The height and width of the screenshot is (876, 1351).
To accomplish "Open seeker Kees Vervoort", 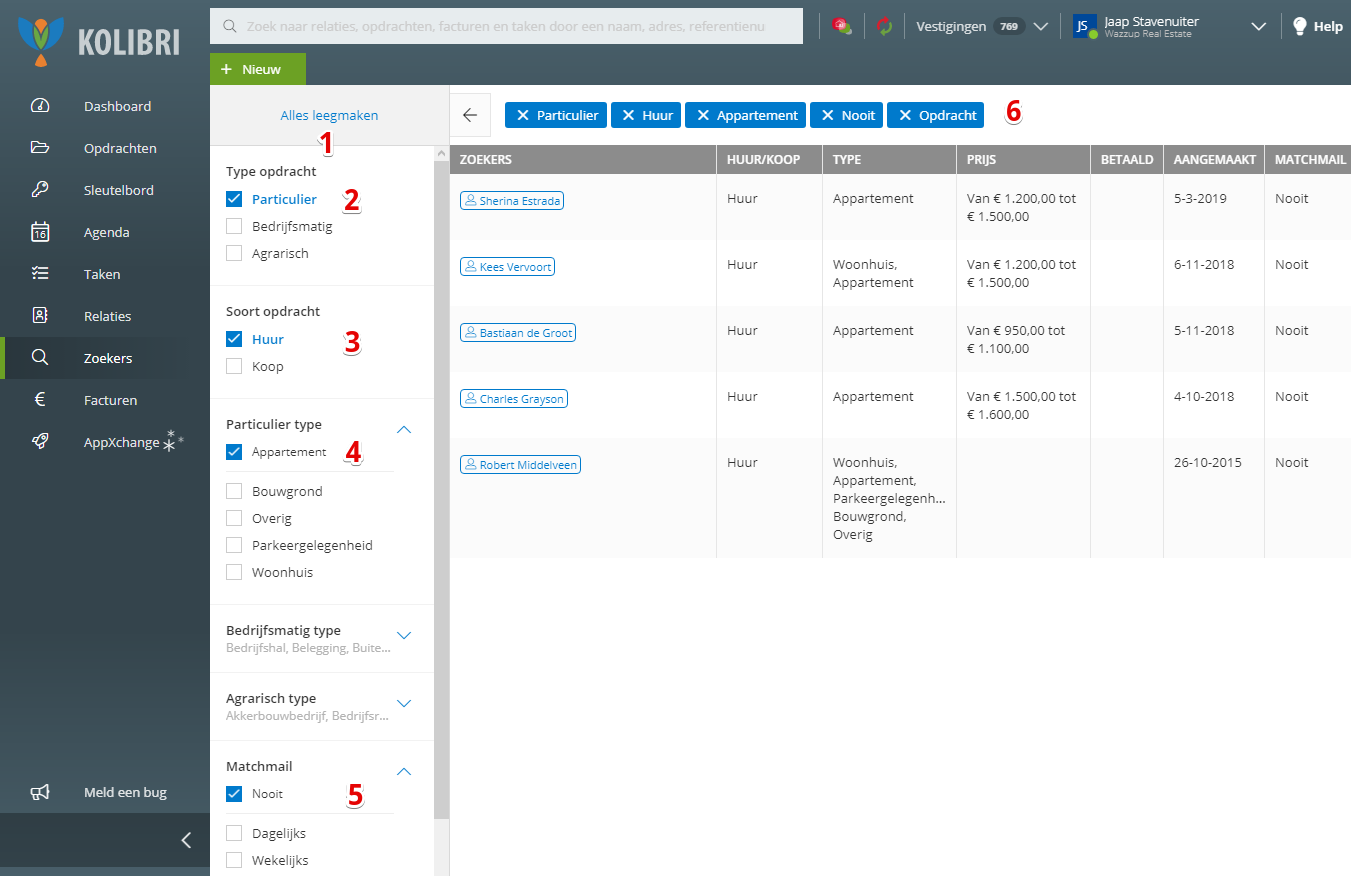I will (507, 267).
